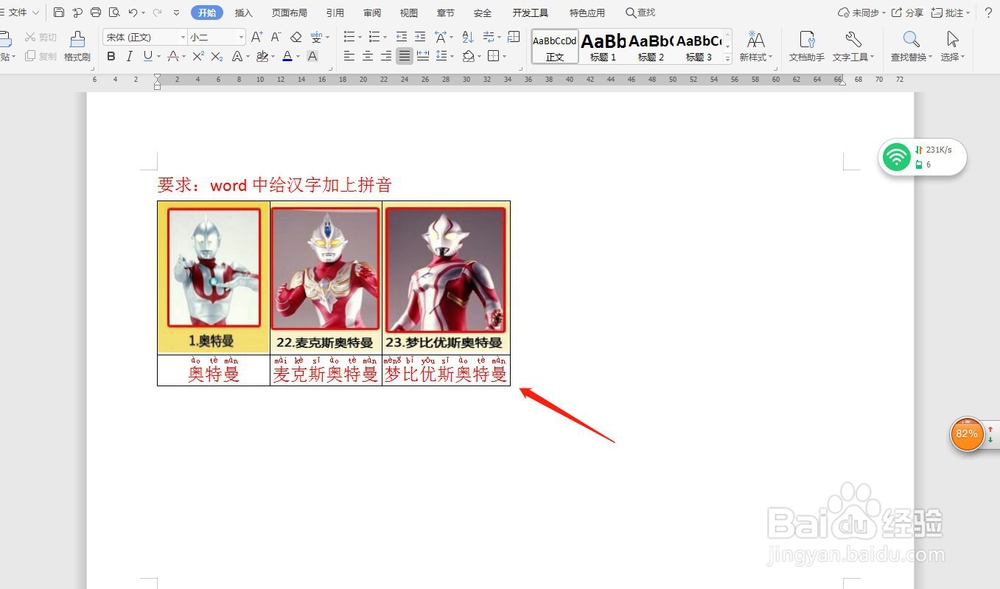Switch to the 视图 (View) tab

(x=409, y=13)
